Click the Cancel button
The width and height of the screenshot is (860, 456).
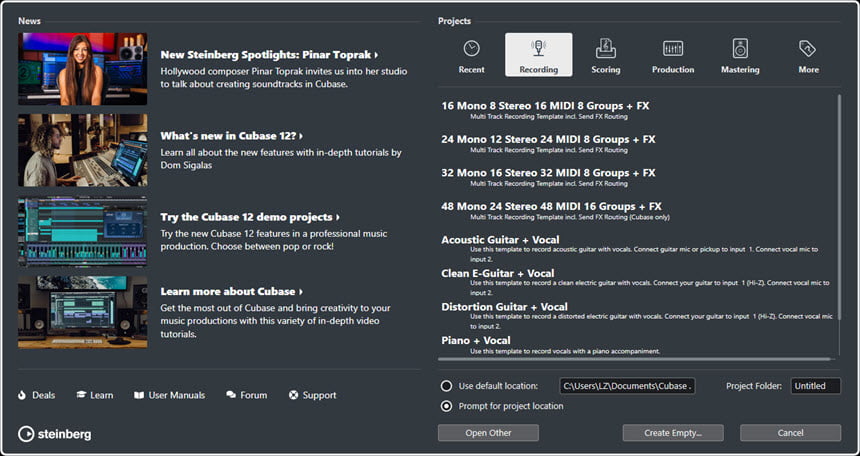coord(790,433)
